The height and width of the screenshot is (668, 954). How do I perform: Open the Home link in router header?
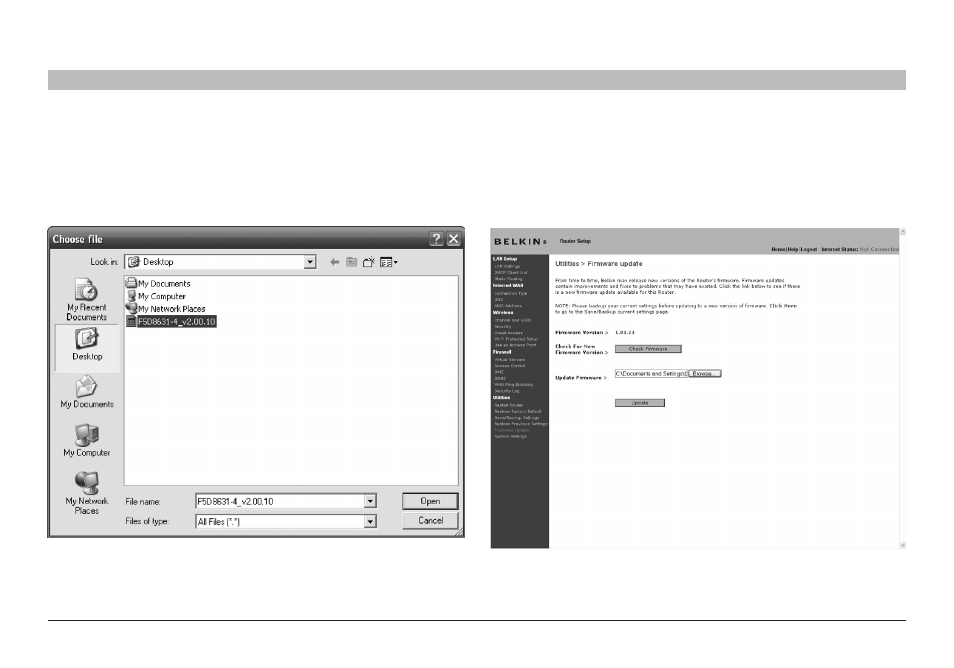tap(778, 249)
